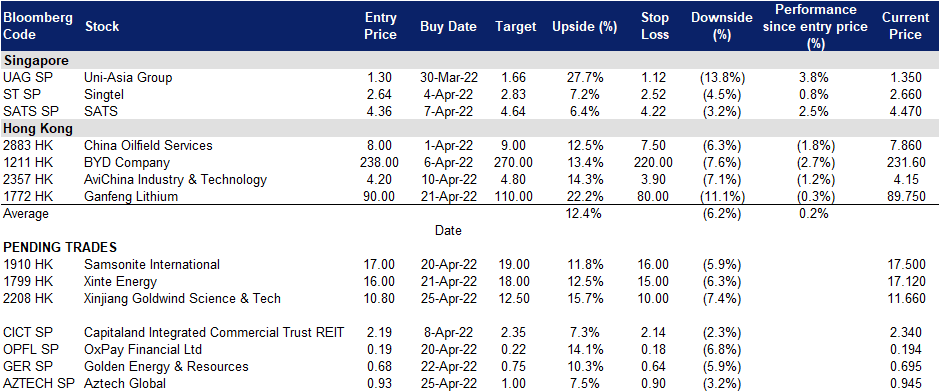This screenshot has height=392, width=939.
Task: Click the PENDING TRADES heading
Action: coord(60,247)
